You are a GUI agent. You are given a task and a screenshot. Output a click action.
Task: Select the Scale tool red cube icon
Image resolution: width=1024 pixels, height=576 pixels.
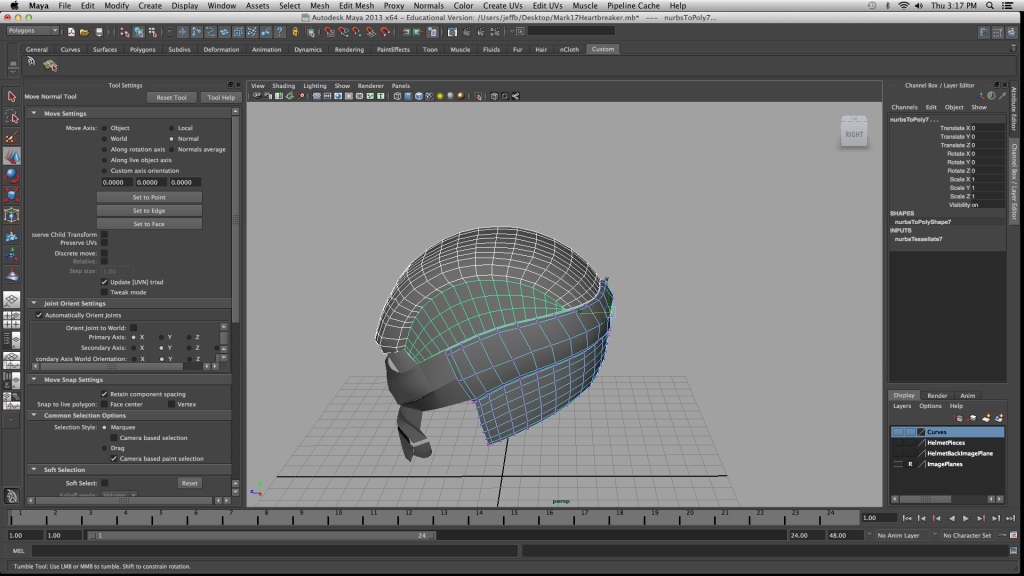tap(12, 195)
